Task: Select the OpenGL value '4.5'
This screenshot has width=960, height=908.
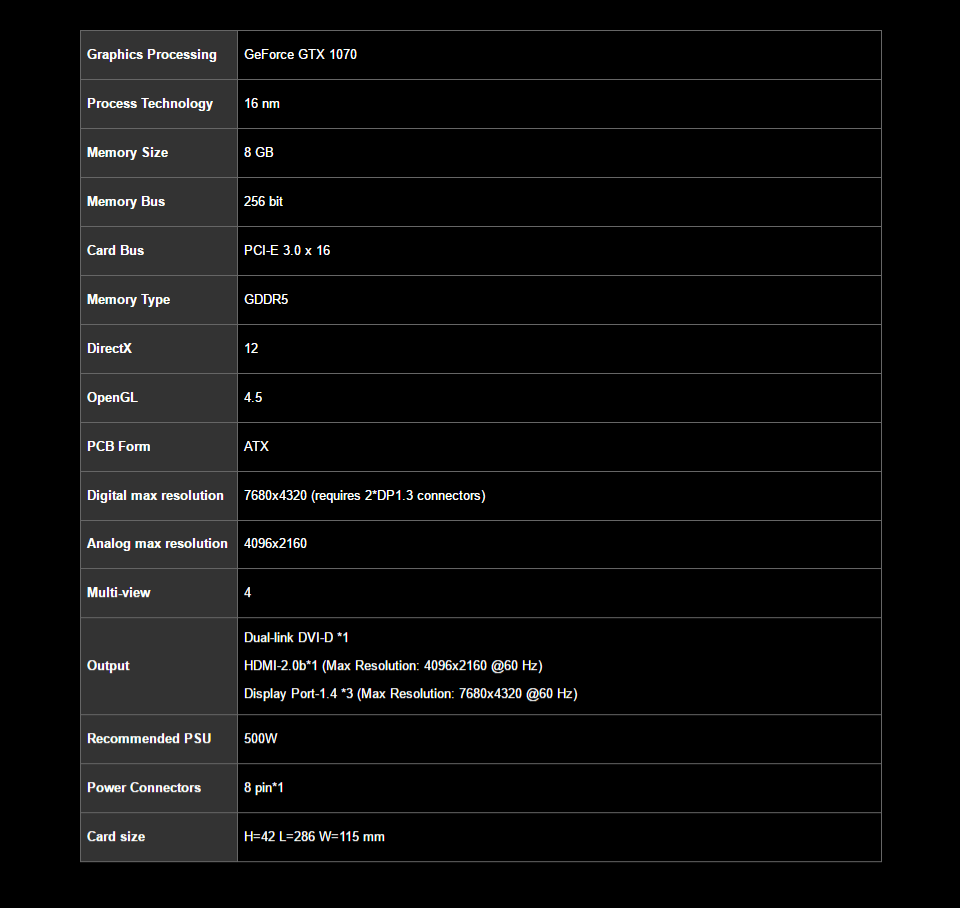Action: (253, 397)
